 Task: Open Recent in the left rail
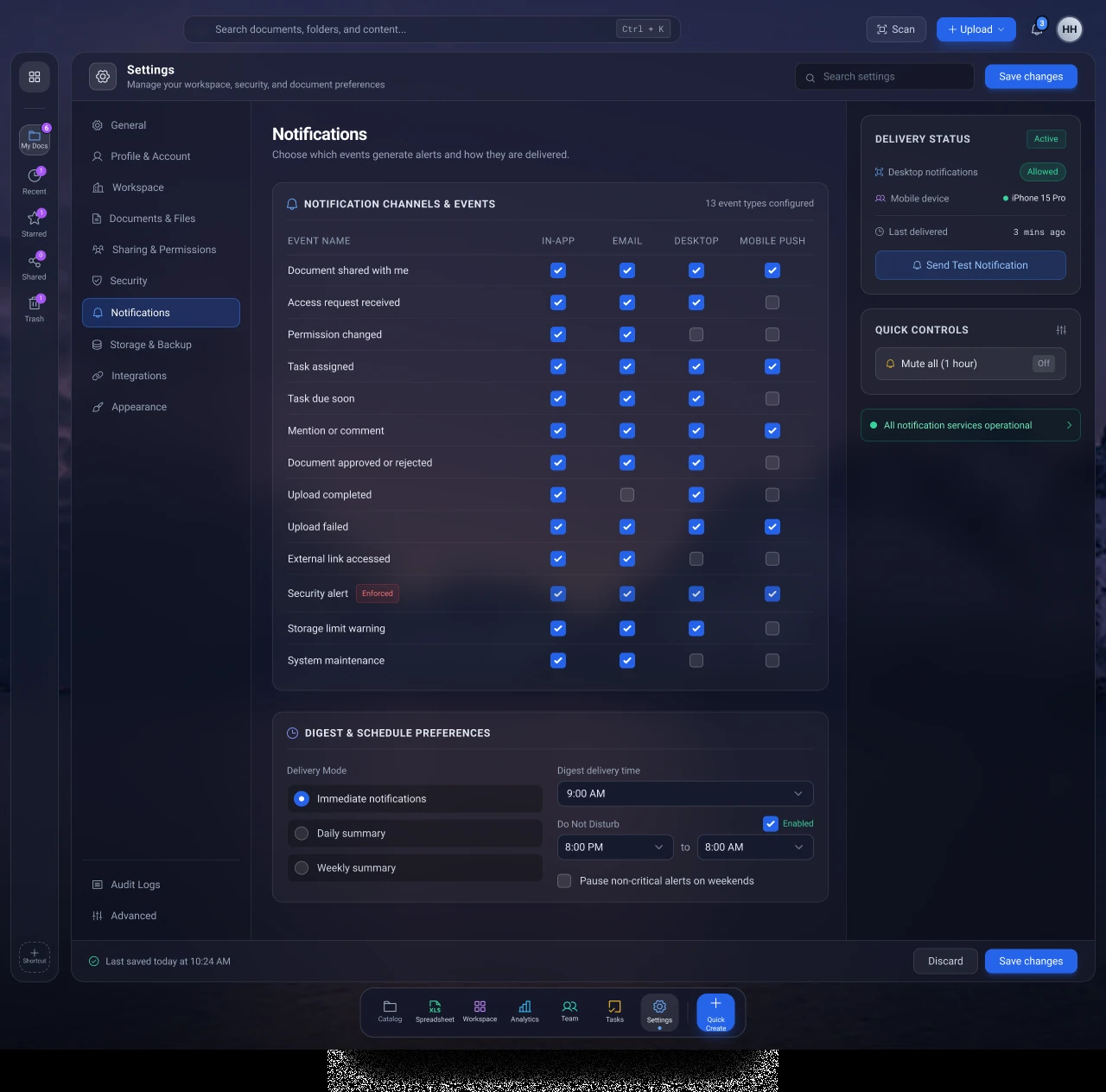35,181
